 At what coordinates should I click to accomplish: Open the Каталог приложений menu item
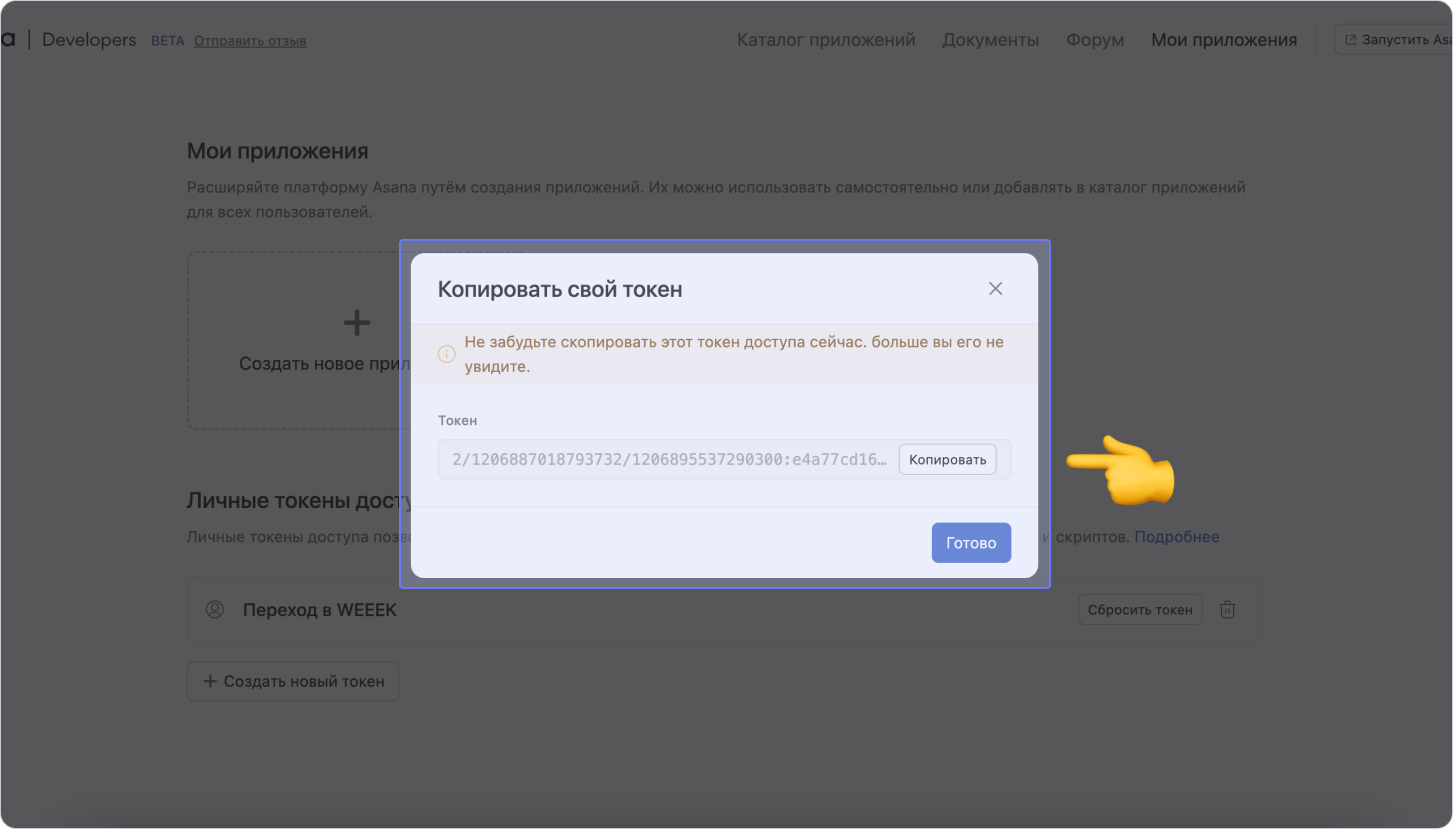point(826,40)
